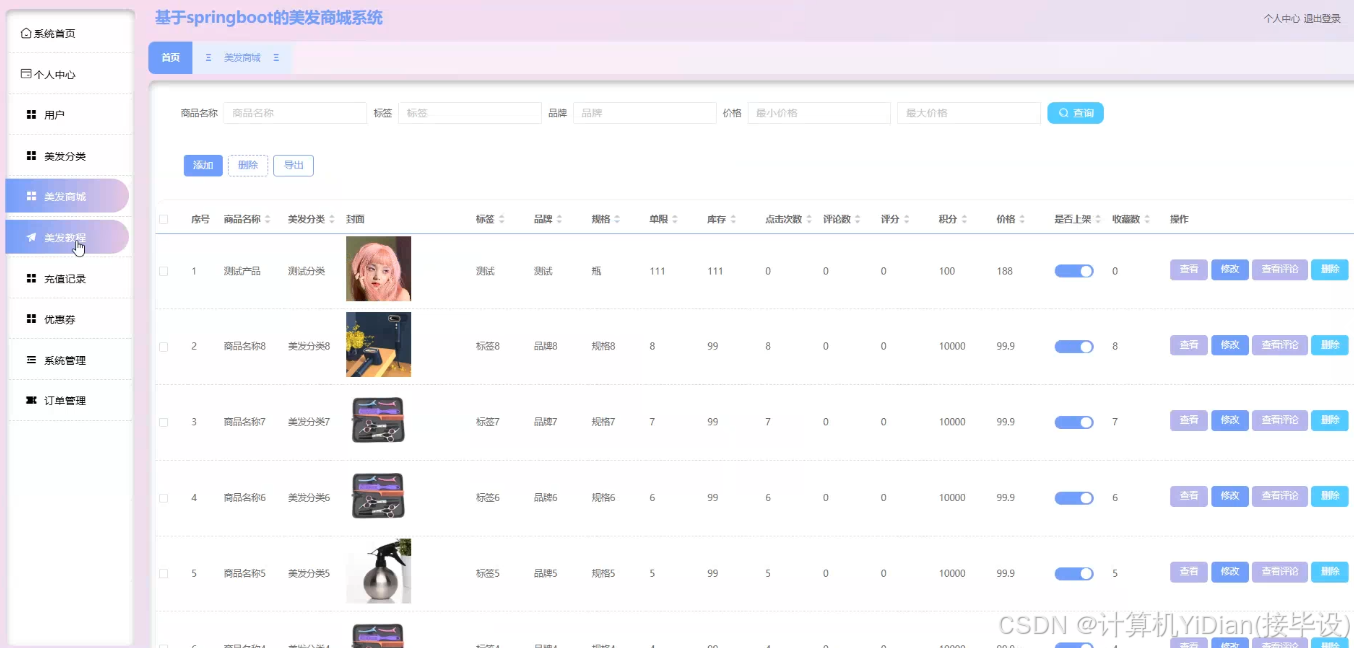
Task: Switch to the 美发商城 tab
Action: click(x=242, y=58)
